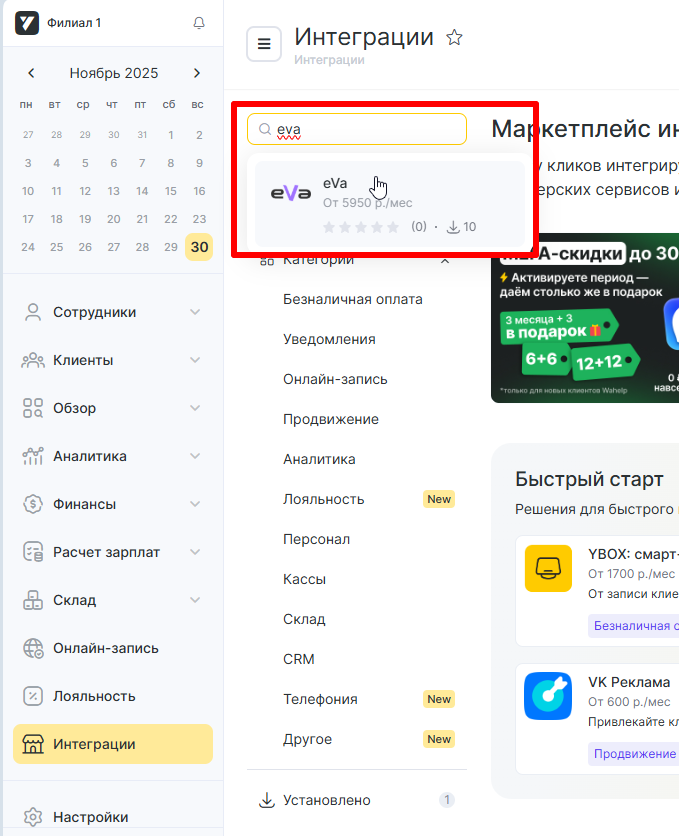Select the Телефония category
Screen dimensions: 679x836
tap(320, 699)
